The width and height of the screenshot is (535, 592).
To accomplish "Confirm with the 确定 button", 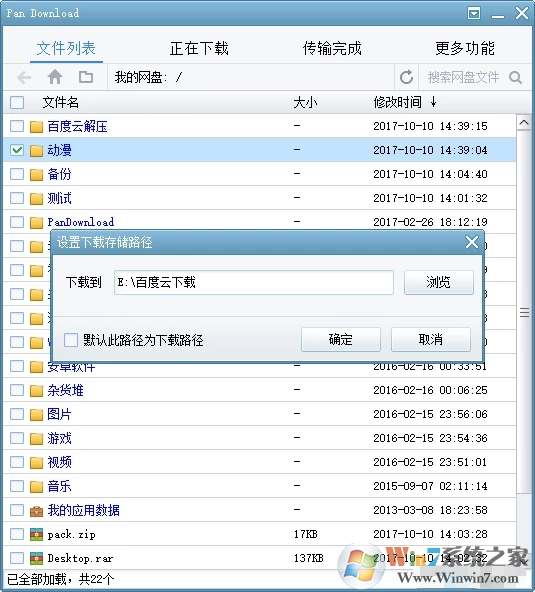I will tap(341, 339).
